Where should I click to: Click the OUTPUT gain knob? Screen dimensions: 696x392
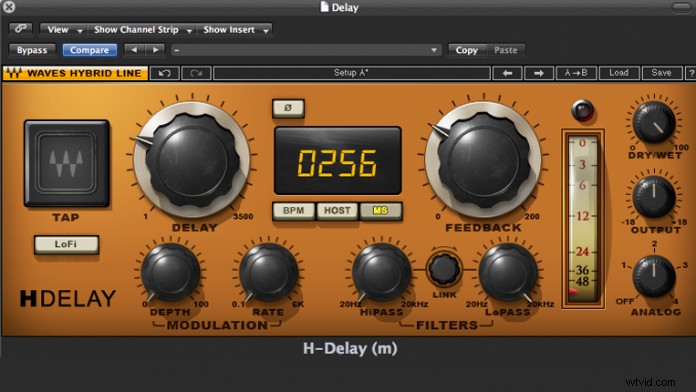pos(654,197)
